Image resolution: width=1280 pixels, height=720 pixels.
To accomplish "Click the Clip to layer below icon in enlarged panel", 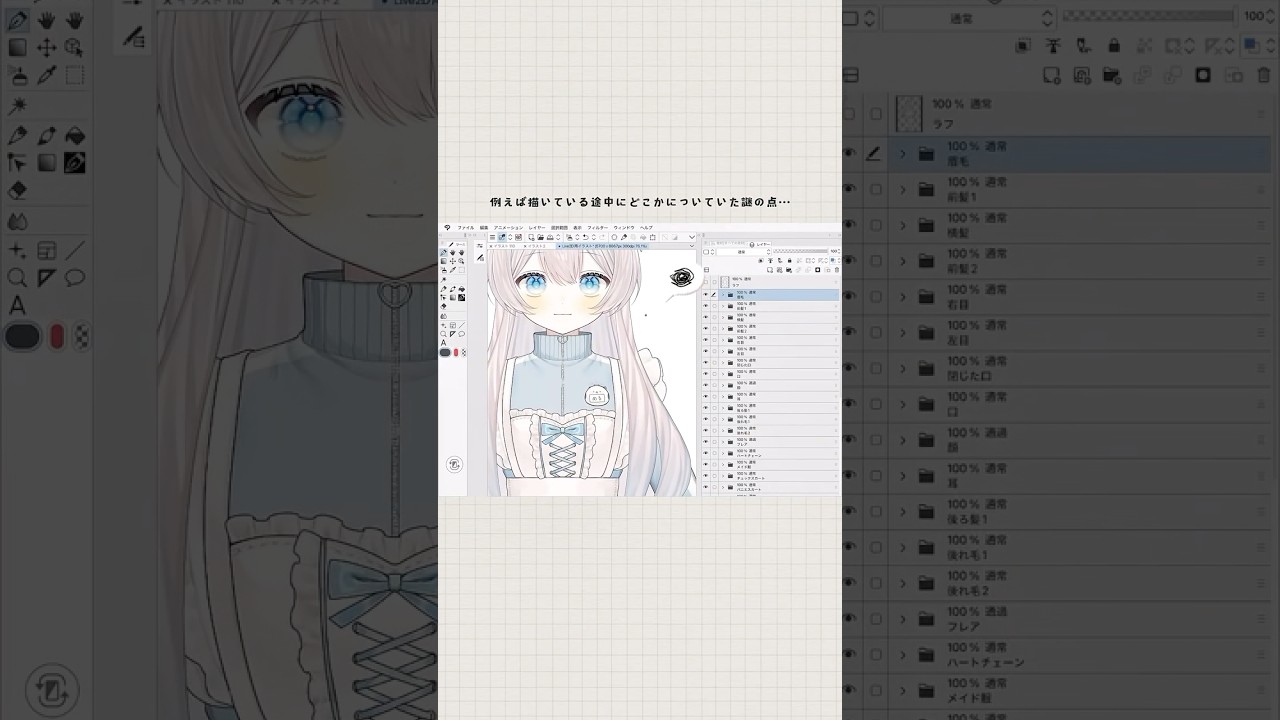I will (1023, 46).
